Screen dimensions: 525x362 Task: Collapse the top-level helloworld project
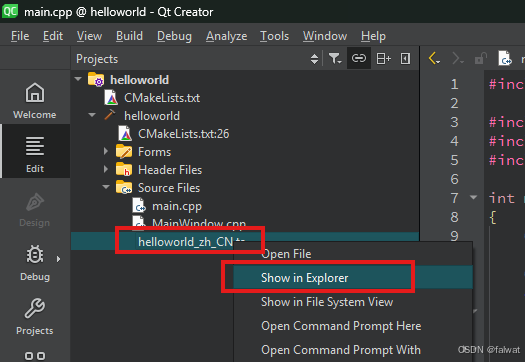tap(78, 79)
